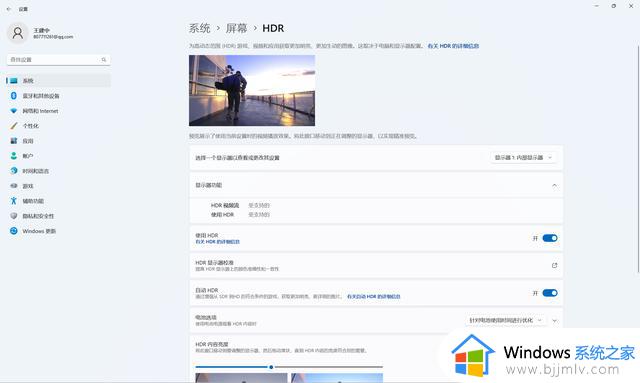640x383 pixels.
Task: Open the battery options dropdown
Action: pyautogui.click(x=505, y=321)
